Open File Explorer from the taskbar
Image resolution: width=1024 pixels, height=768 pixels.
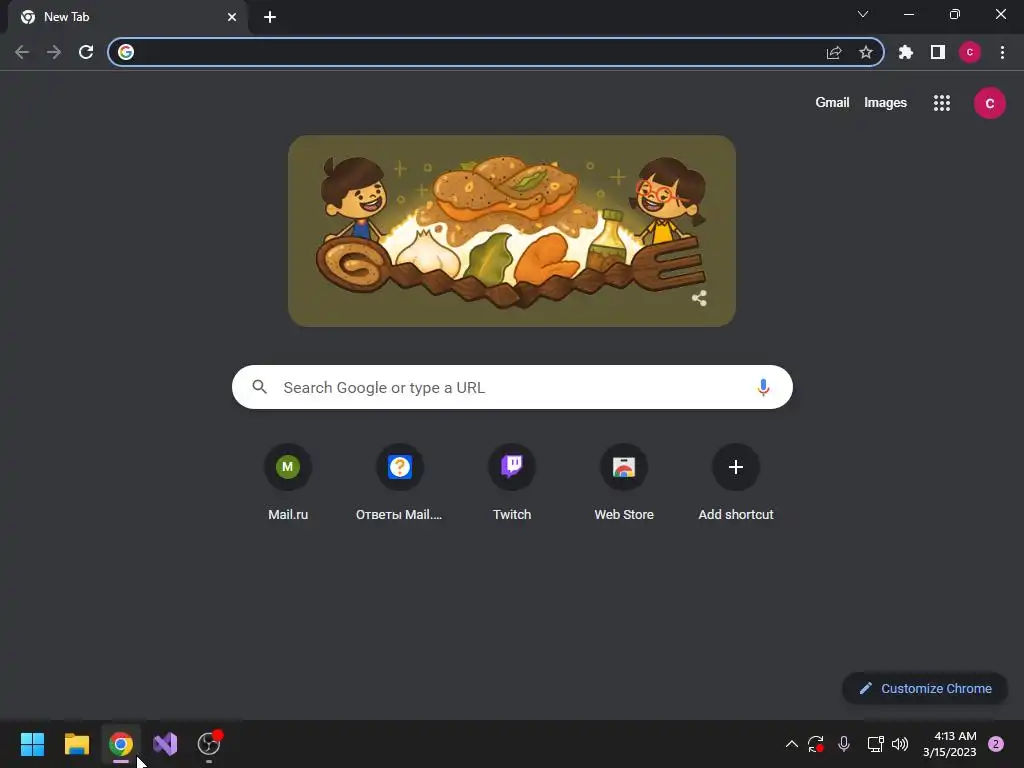tap(76, 744)
